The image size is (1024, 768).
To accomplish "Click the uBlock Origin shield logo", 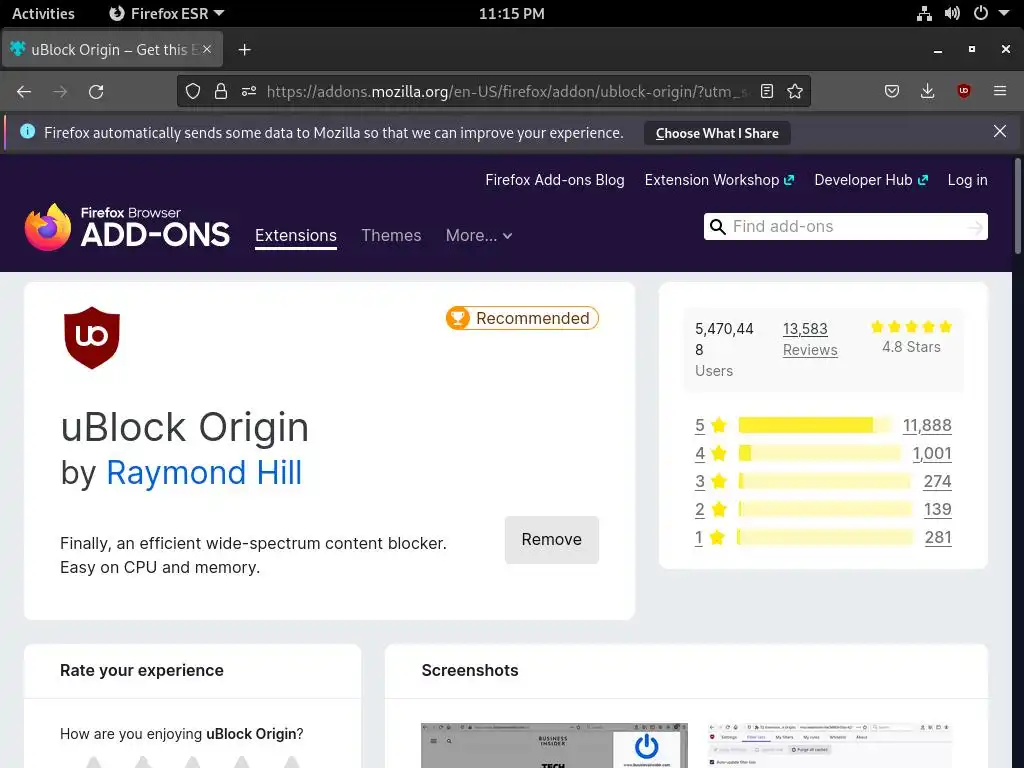I will 92,338.
